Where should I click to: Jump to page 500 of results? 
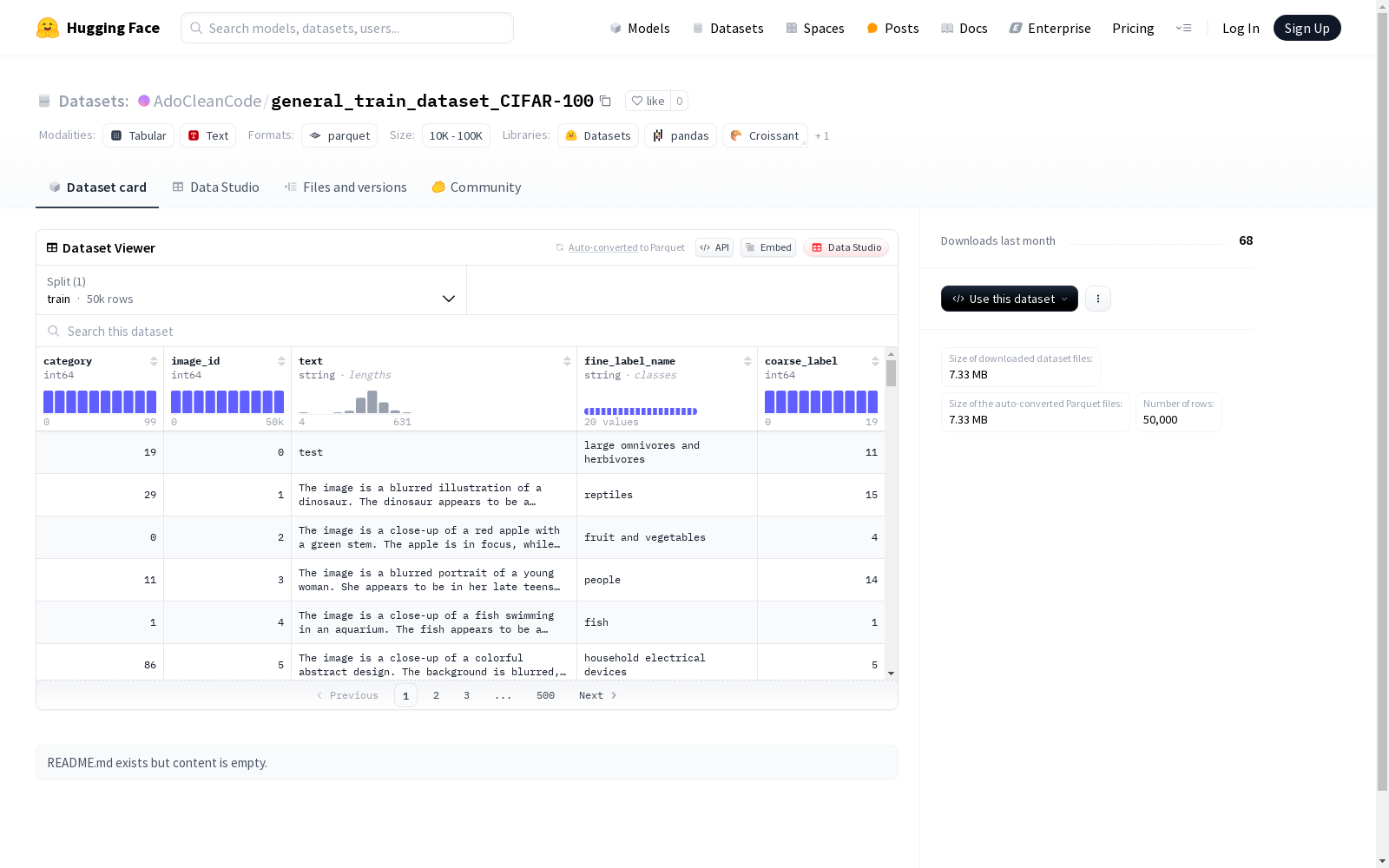(545, 695)
